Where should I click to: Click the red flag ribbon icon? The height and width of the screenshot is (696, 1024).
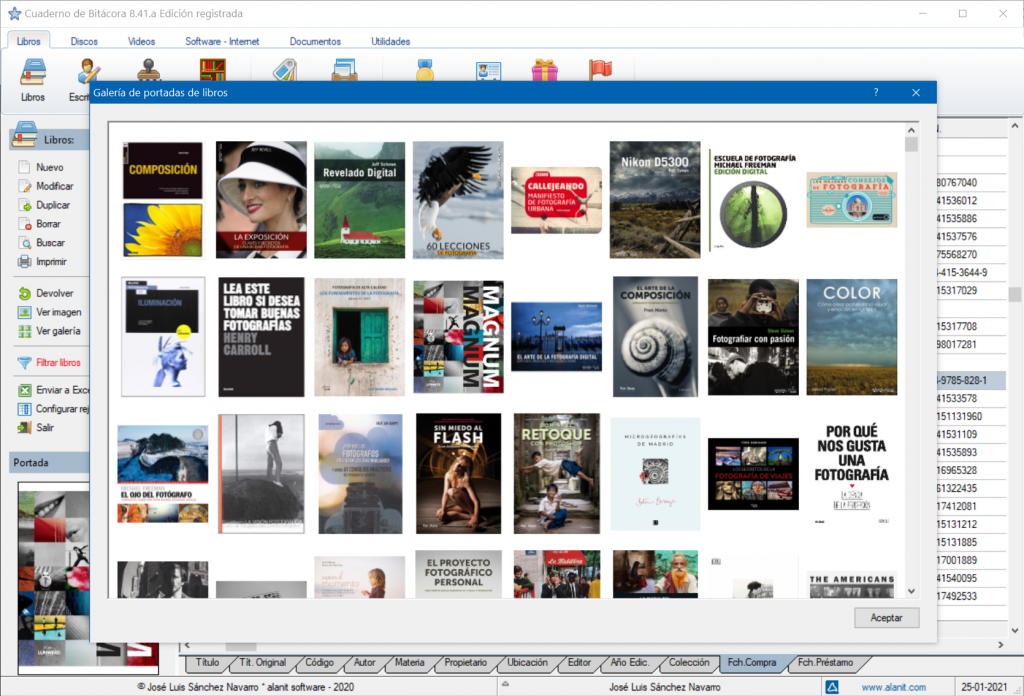600,71
